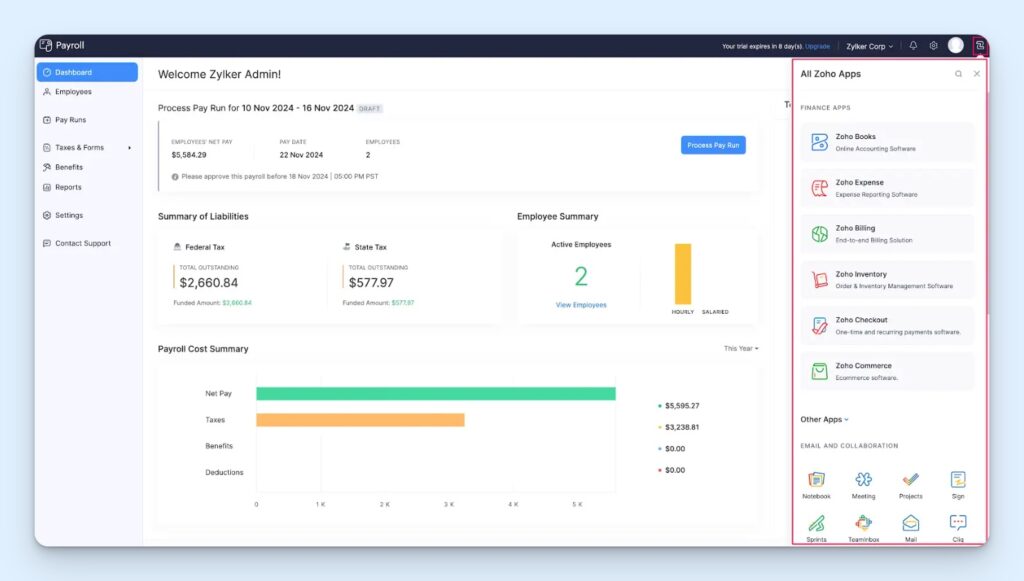Search in the All Zoho Apps panel
The image size is (1024, 581).
(x=958, y=74)
